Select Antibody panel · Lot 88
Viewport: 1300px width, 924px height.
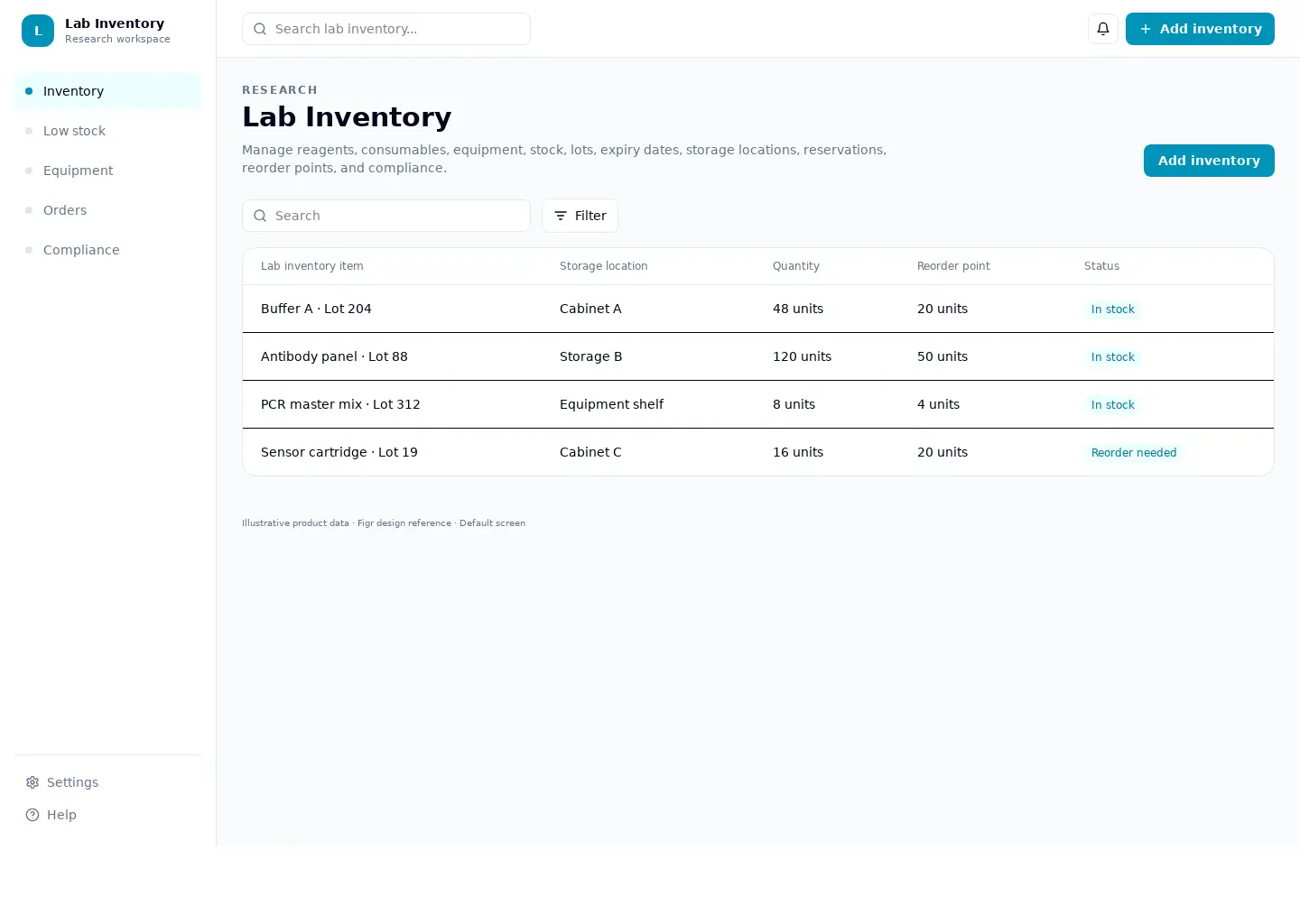coord(758,356)
